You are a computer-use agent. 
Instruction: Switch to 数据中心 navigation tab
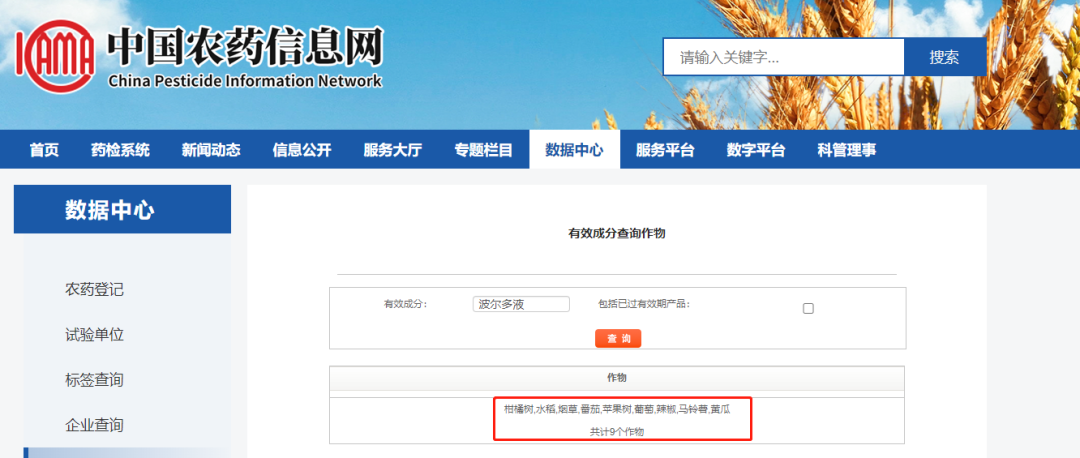coord(574,150)
